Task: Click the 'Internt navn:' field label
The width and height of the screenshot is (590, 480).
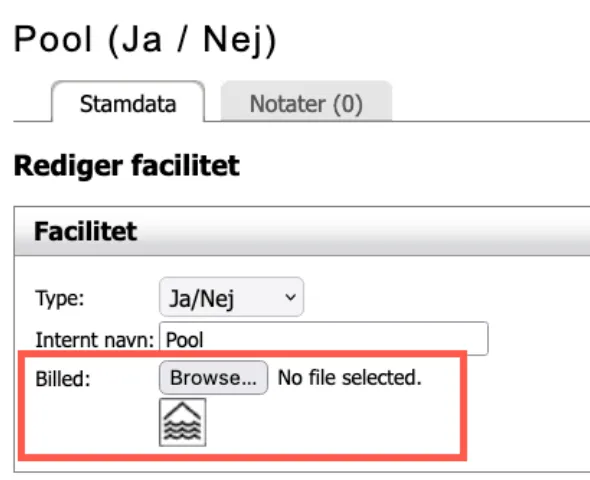Action: pyautogui.click(x=94, y=340)
